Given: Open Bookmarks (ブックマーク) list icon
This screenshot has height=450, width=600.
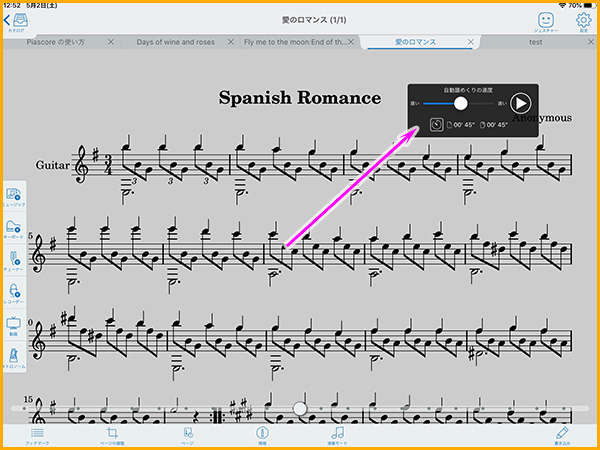Looking at the screenshot, I should click(37, 436).
